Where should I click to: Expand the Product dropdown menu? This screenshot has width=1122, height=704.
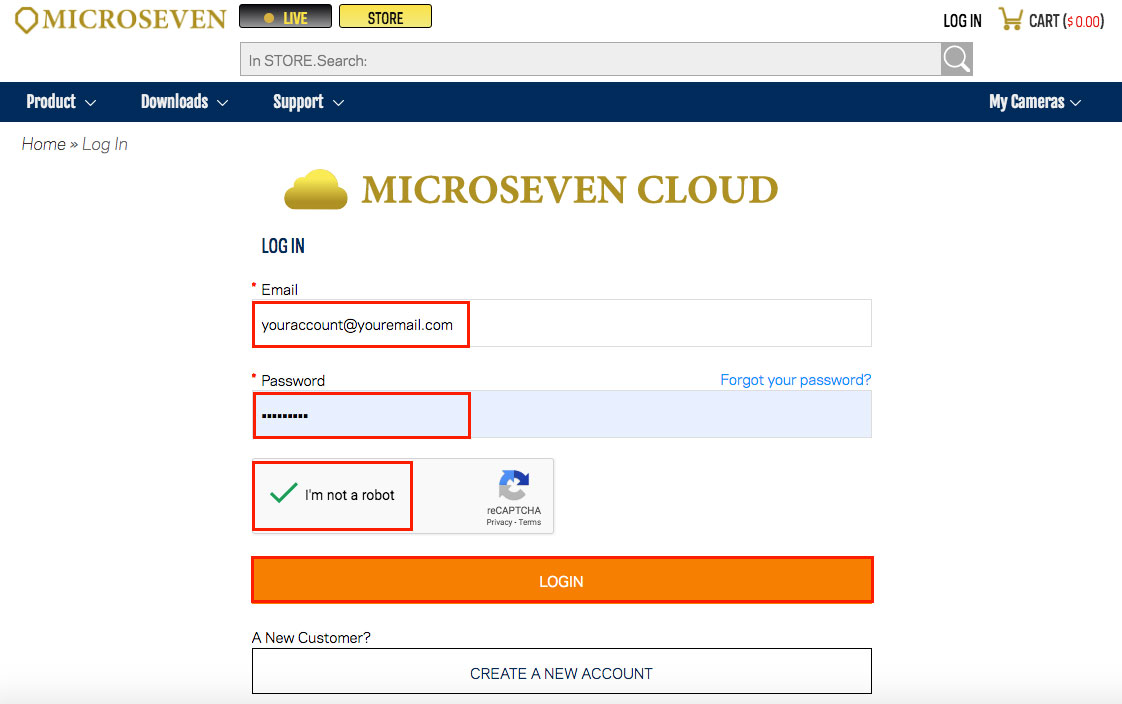pyautogui.click(x=61, y=102)
